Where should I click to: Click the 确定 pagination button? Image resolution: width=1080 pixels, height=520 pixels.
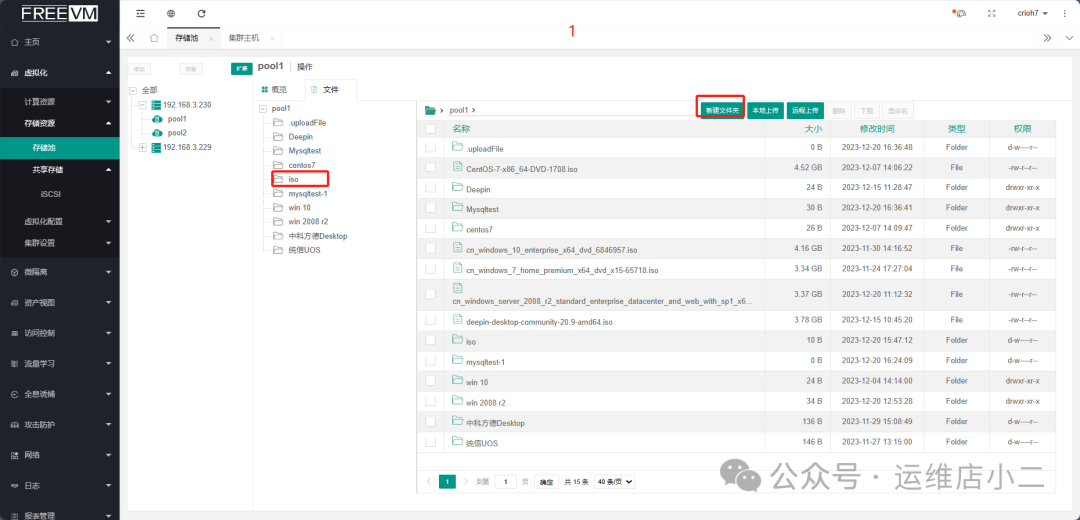(x=546, y=482)
